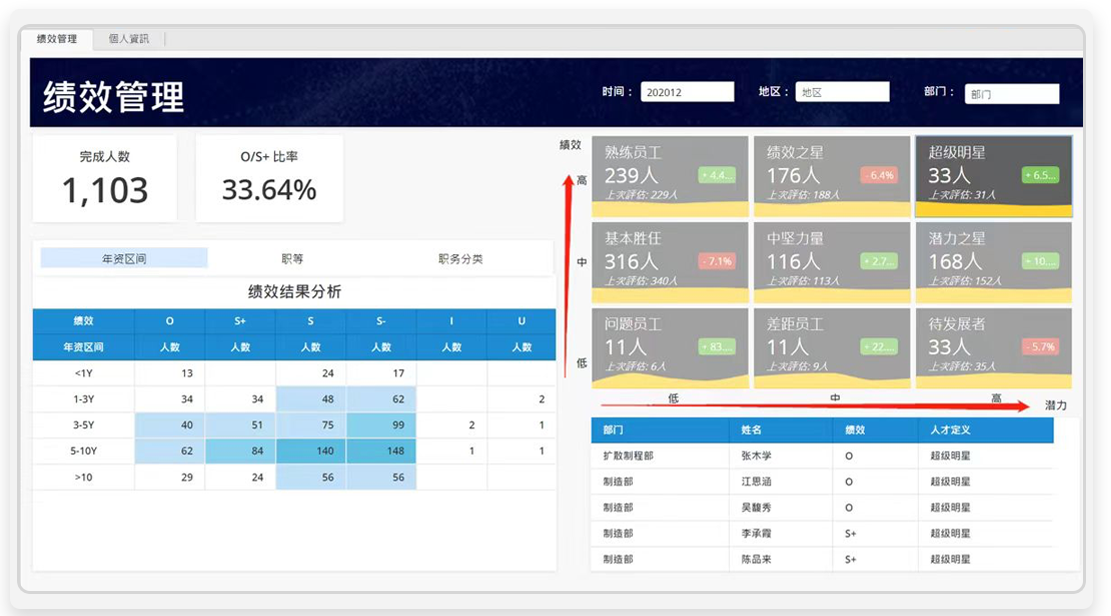Open the 個人資訊 tab
The width and height of the screenshot is (1111, 616).
128,39
